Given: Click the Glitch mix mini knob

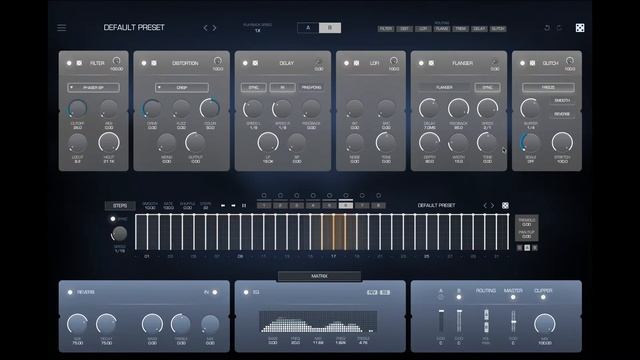Looking at the screenshot, I should pos(570,61).
